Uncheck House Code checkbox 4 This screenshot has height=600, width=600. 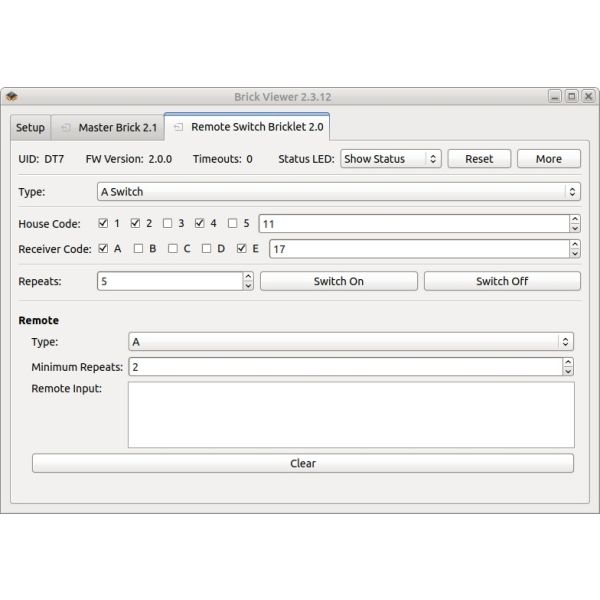click(x=199, y=223)
